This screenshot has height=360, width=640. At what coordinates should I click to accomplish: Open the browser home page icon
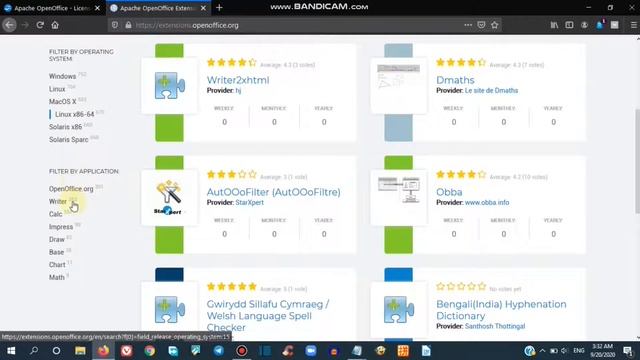click(x=55, y=25)
